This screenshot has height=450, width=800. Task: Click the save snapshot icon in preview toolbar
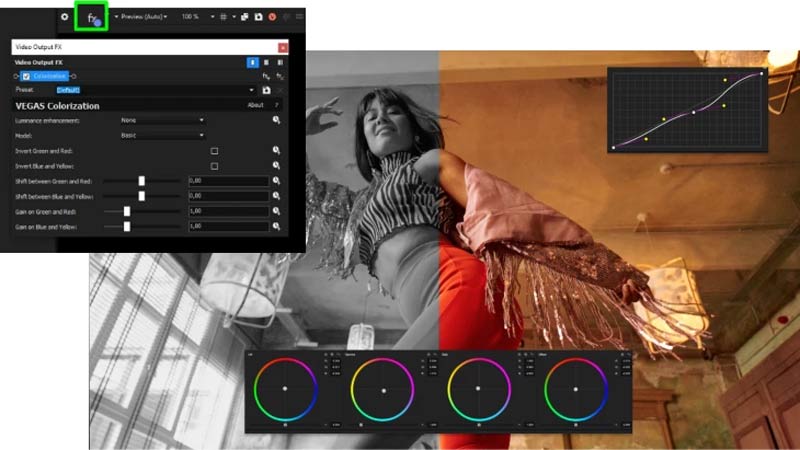258,17
